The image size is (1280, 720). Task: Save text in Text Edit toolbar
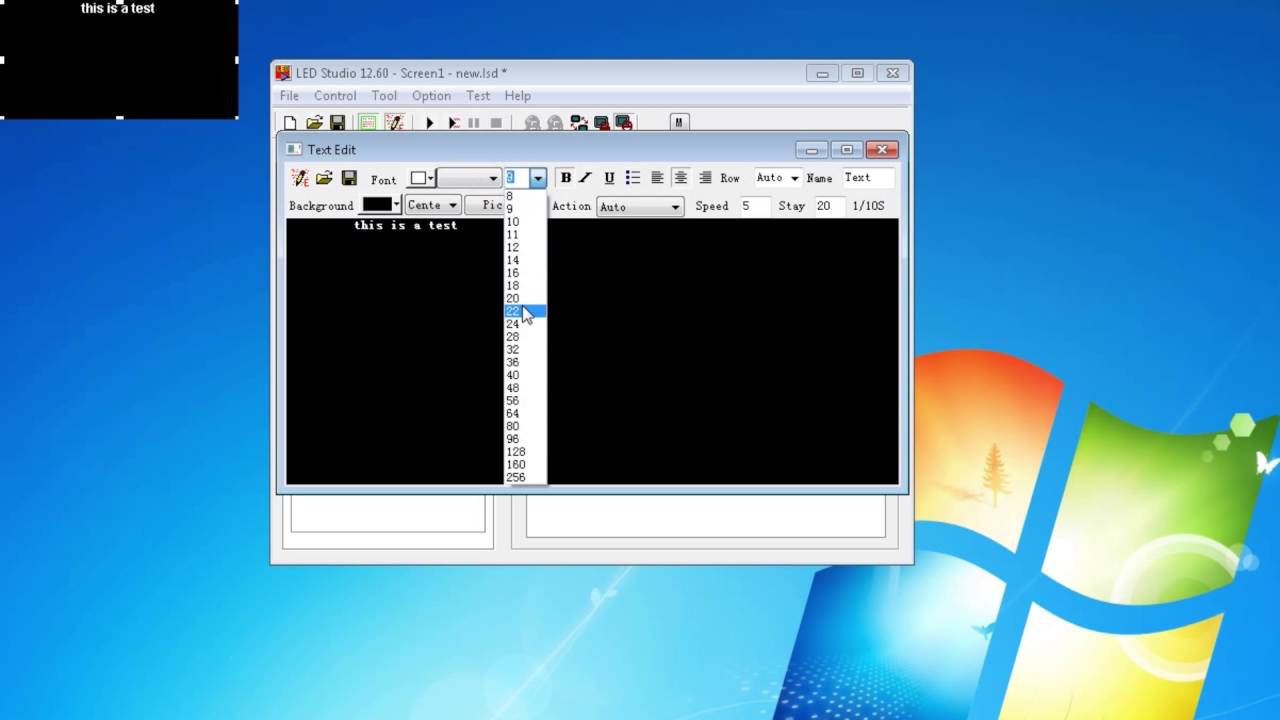pos(349,178)
